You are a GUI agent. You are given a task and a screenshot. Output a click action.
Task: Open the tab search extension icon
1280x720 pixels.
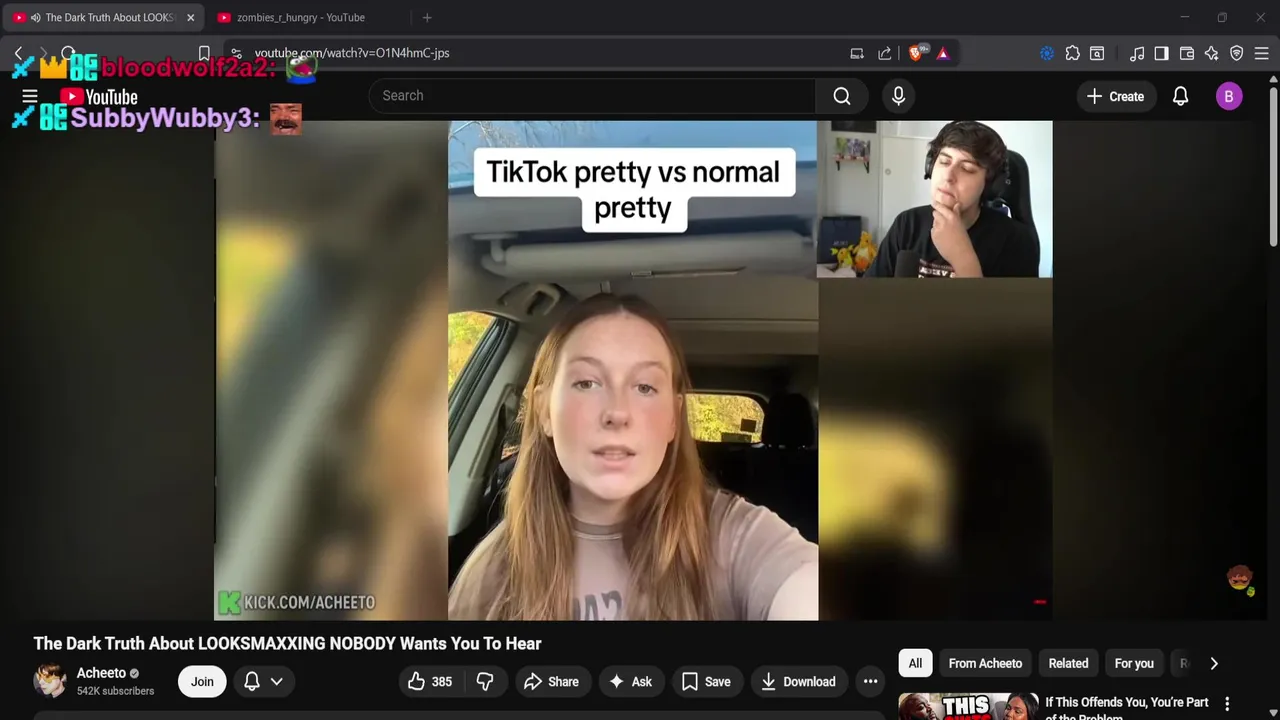(x=1097, y=53)
